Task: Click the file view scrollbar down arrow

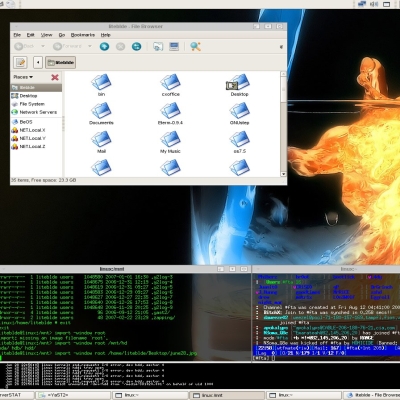Action: coord(283,174)
